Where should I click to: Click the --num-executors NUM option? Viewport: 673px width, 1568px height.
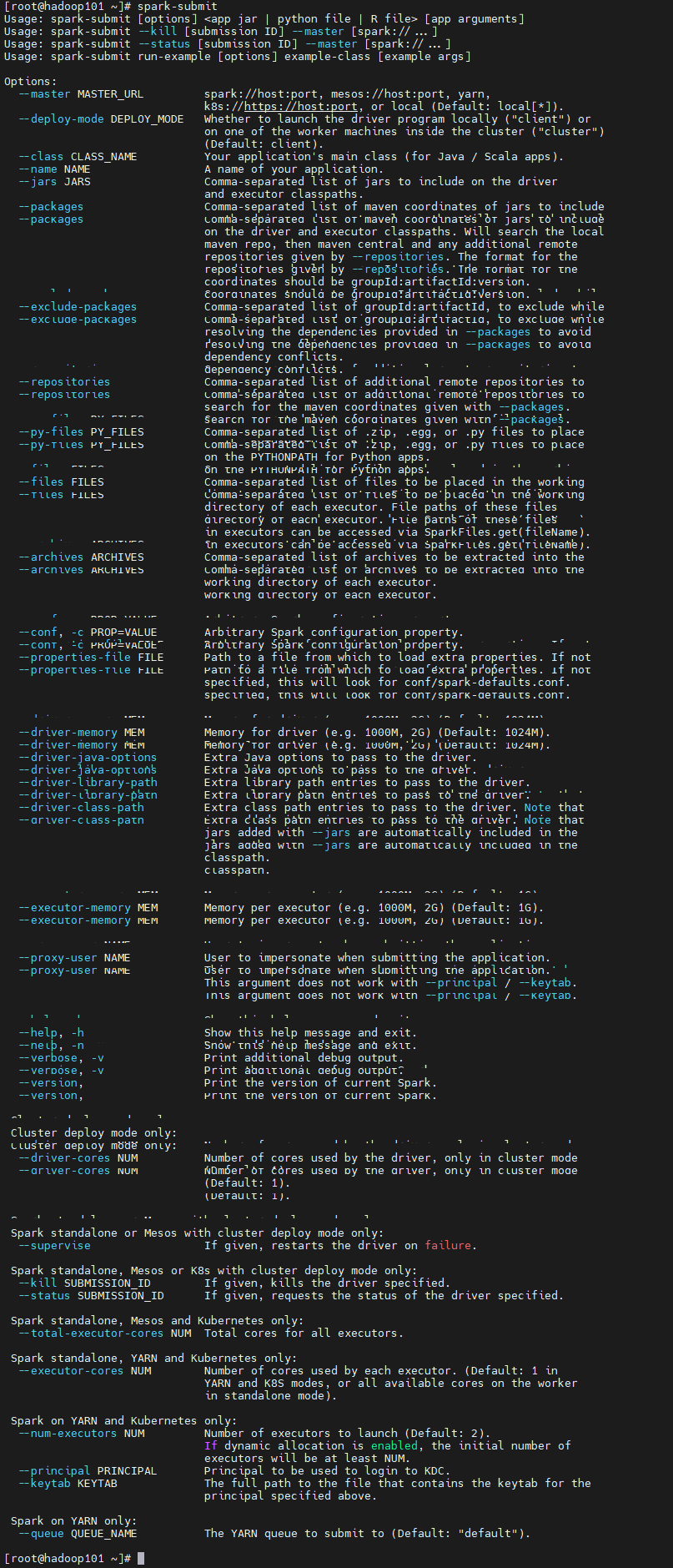pyautogui.click(x=81, y=1434)
